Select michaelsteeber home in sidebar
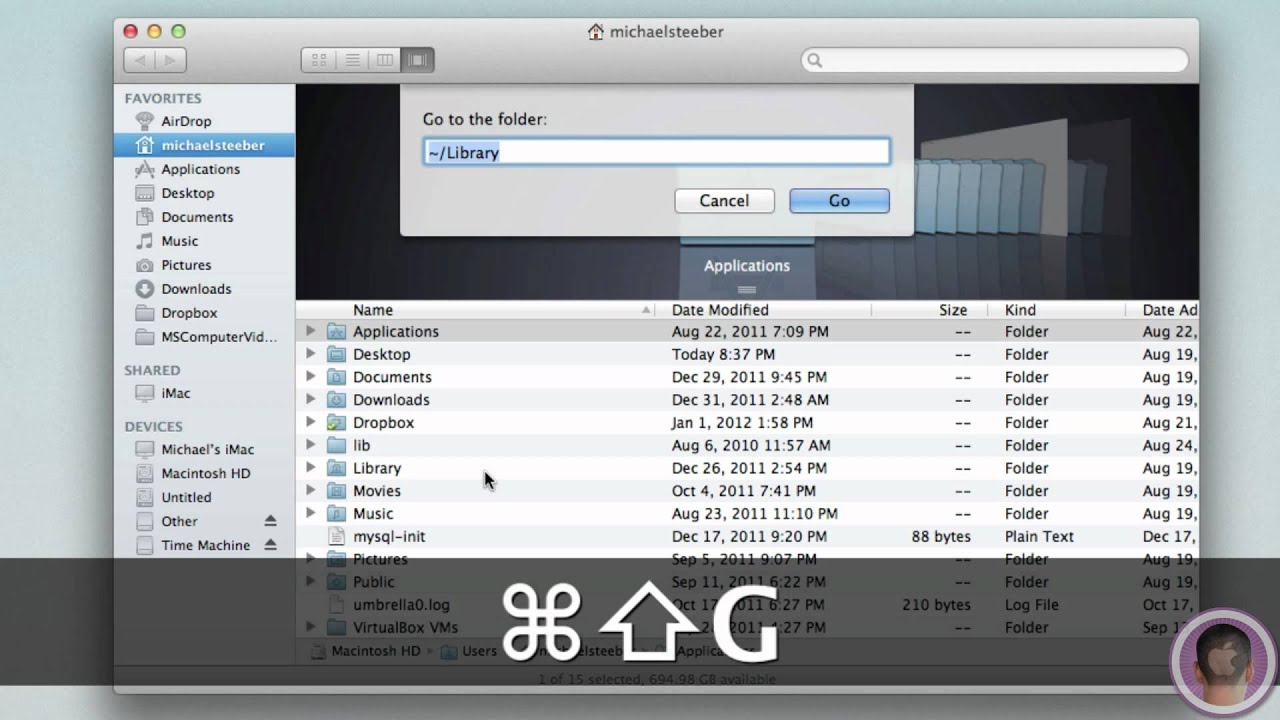The height and width of the screenshot is (720, 1280). click(x=204, y=145)
